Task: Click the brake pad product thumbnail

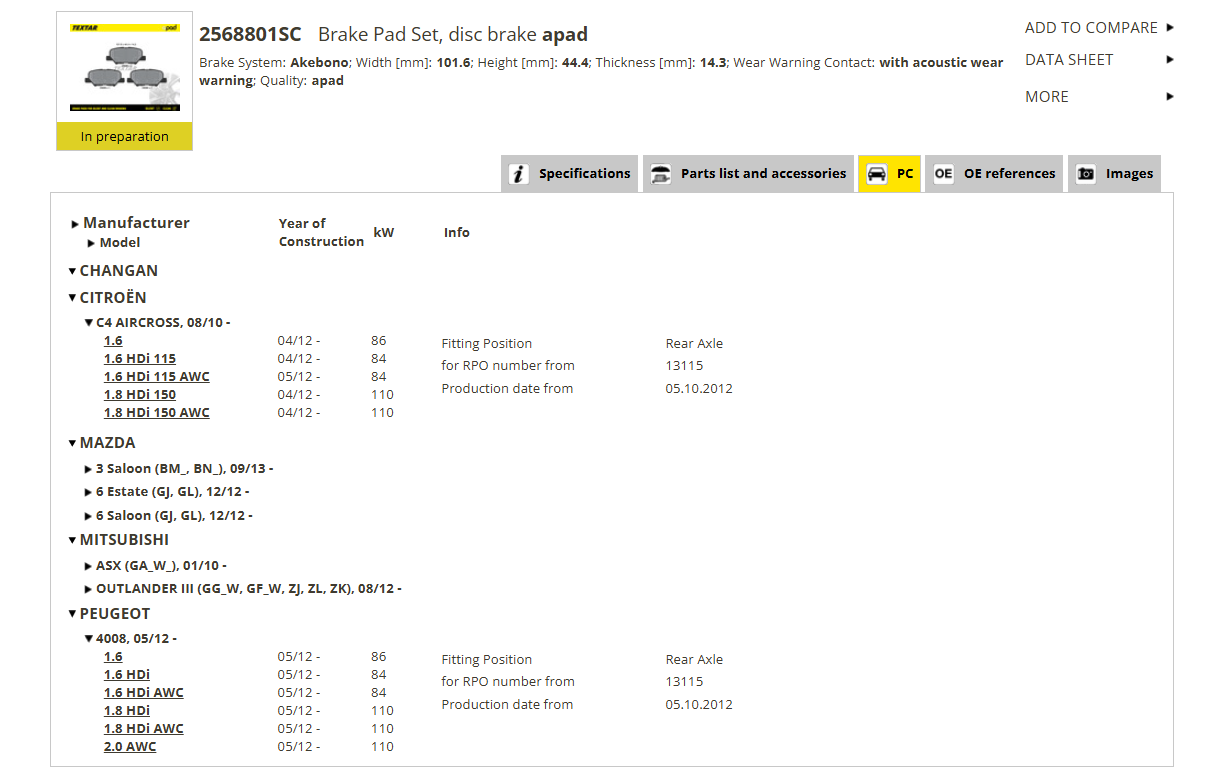Action: click(125, 68)
